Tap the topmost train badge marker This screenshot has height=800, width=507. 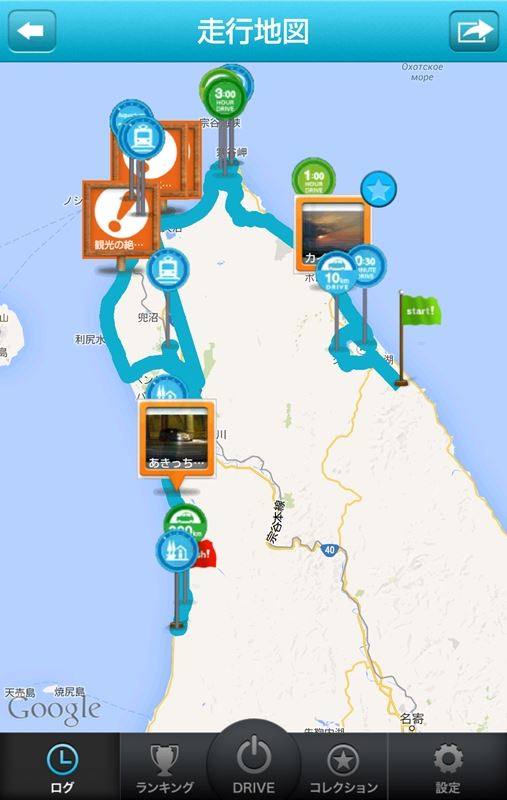[143, 138]
